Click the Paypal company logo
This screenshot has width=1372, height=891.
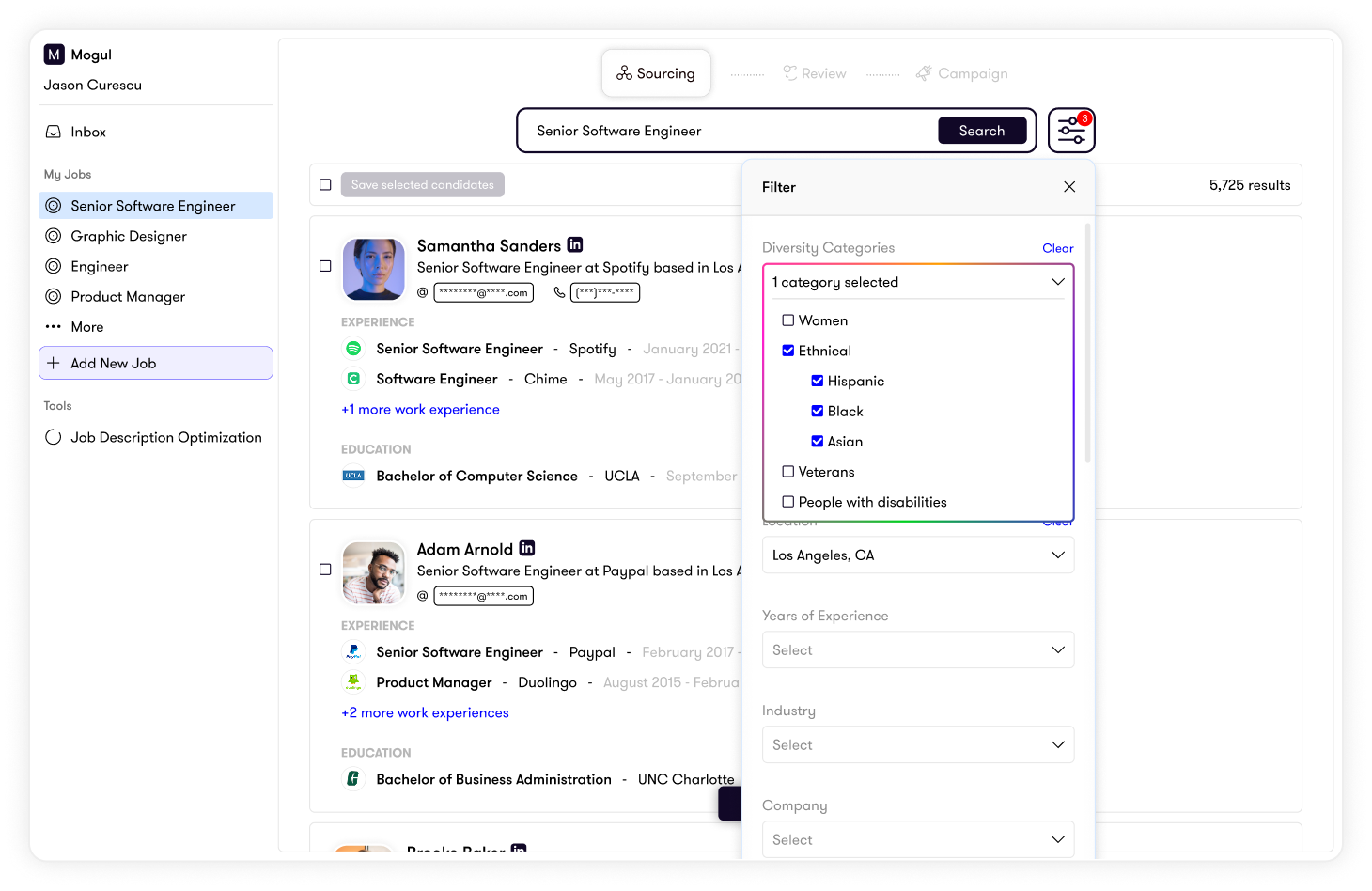(x=353, y=651)
